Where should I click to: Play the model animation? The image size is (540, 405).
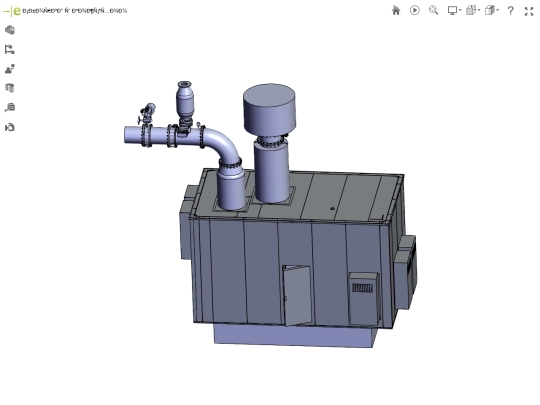pos(415,10)
